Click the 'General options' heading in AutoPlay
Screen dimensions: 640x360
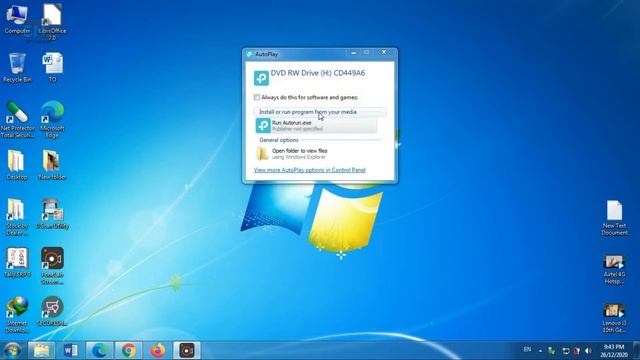tap(279, 140)
